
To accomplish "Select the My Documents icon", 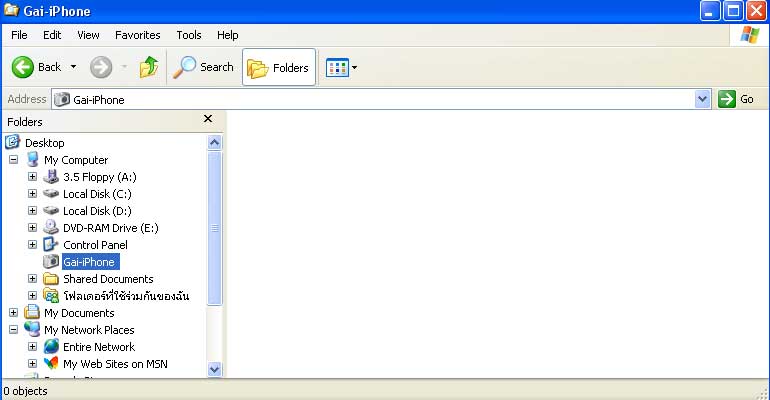I will click(x=32, y=312).
